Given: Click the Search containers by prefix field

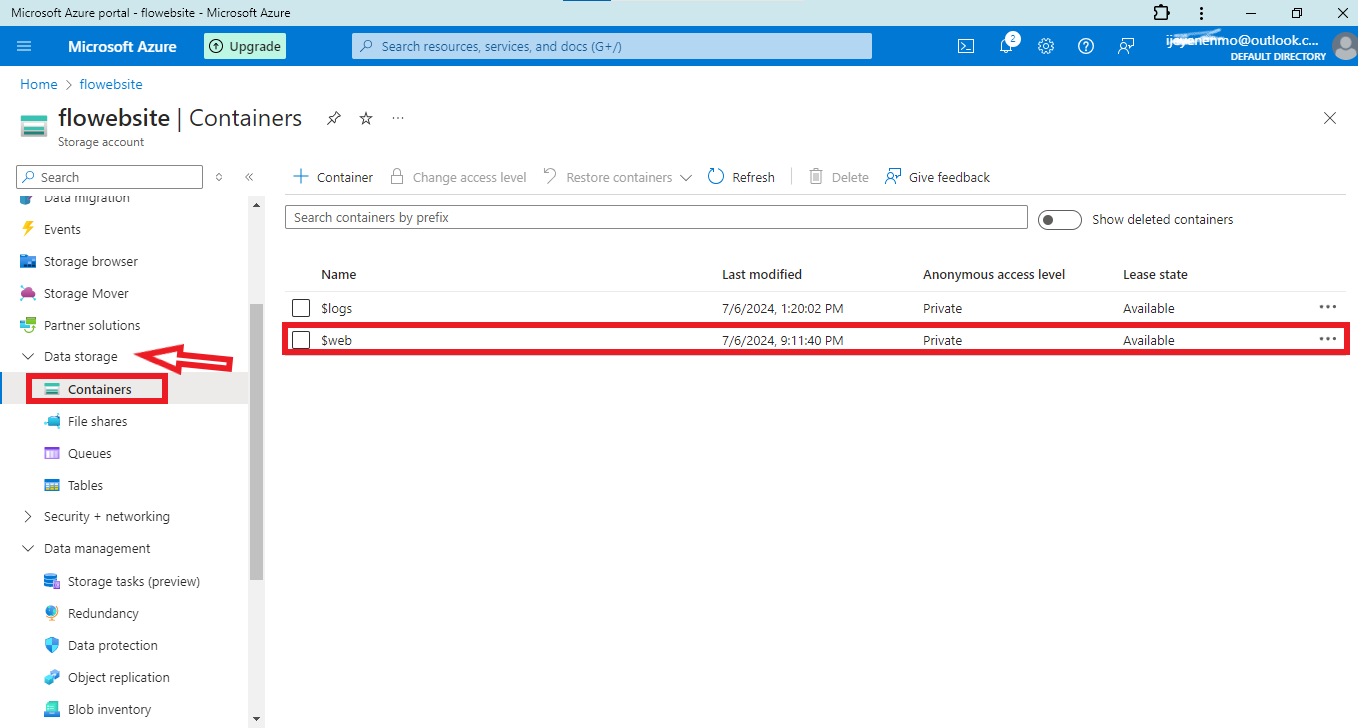Looking at the screenshot, I should (x=656, y=218).
